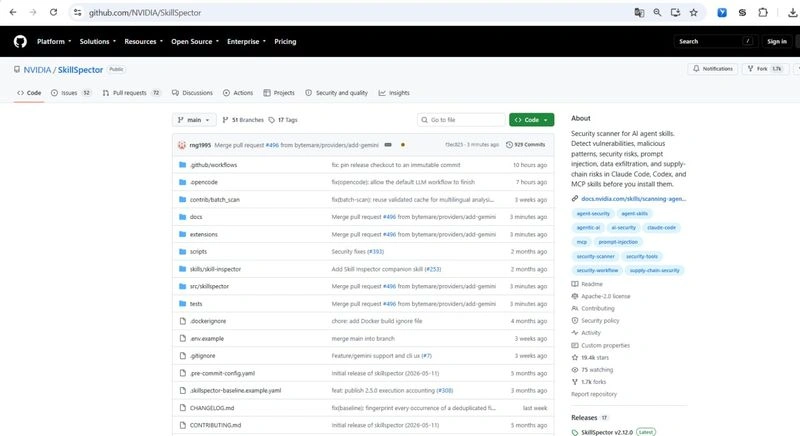Image resolution: width=800 pixels, height=436 pixels.
Task: Open the .opencode folder
Action: click(x=204, y=182)
